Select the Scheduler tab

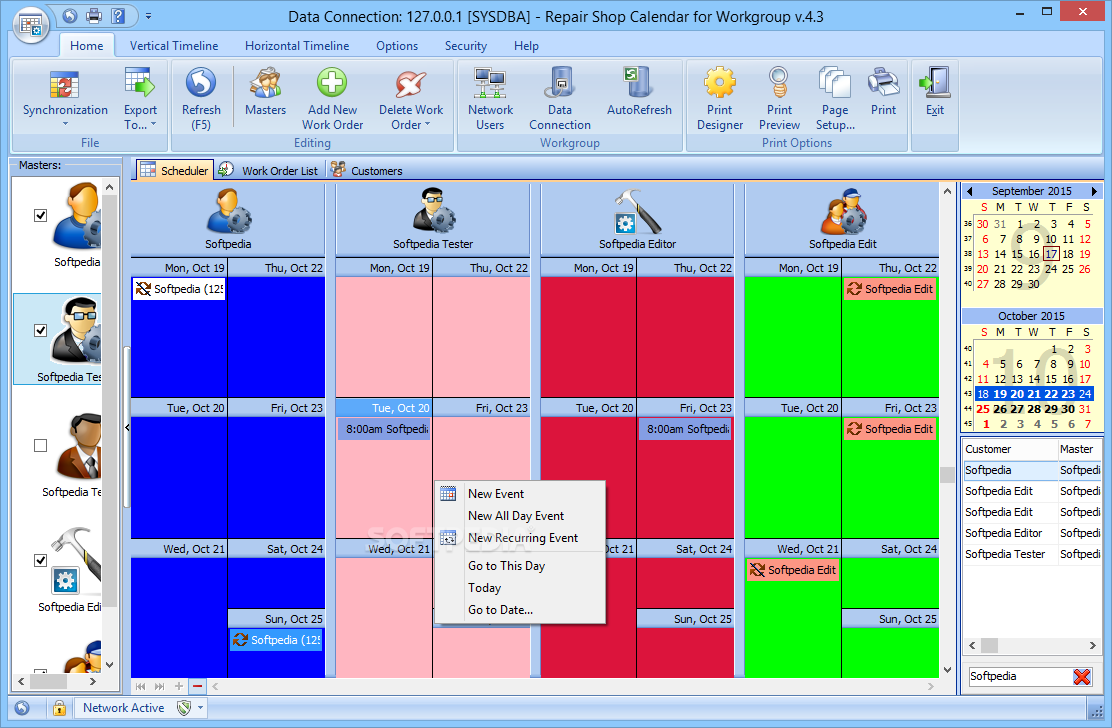[x=174, y=170]
